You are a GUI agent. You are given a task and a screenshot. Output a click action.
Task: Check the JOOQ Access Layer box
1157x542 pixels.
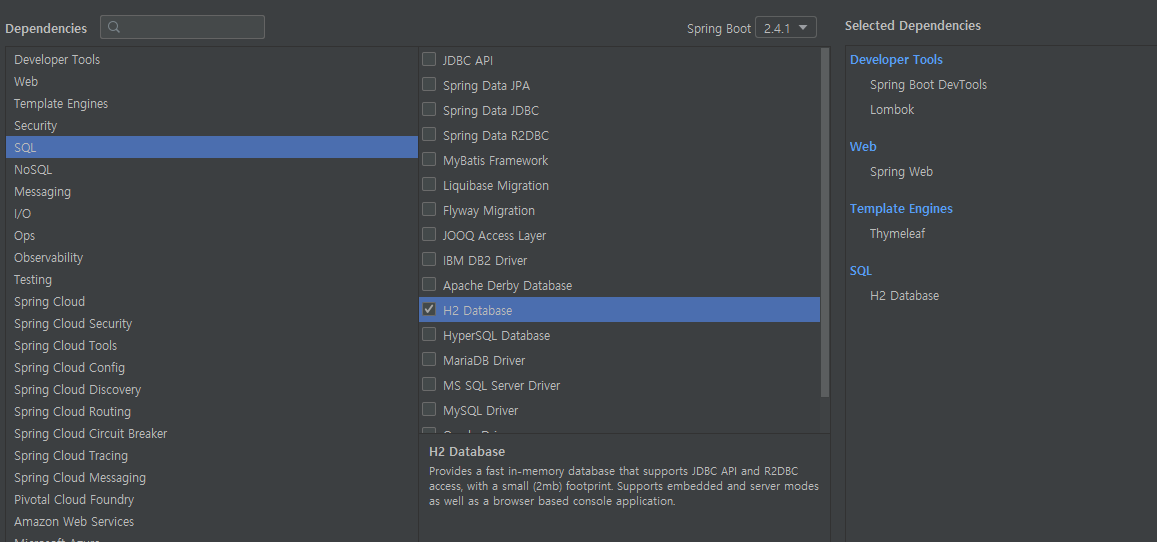coord(429,234)
